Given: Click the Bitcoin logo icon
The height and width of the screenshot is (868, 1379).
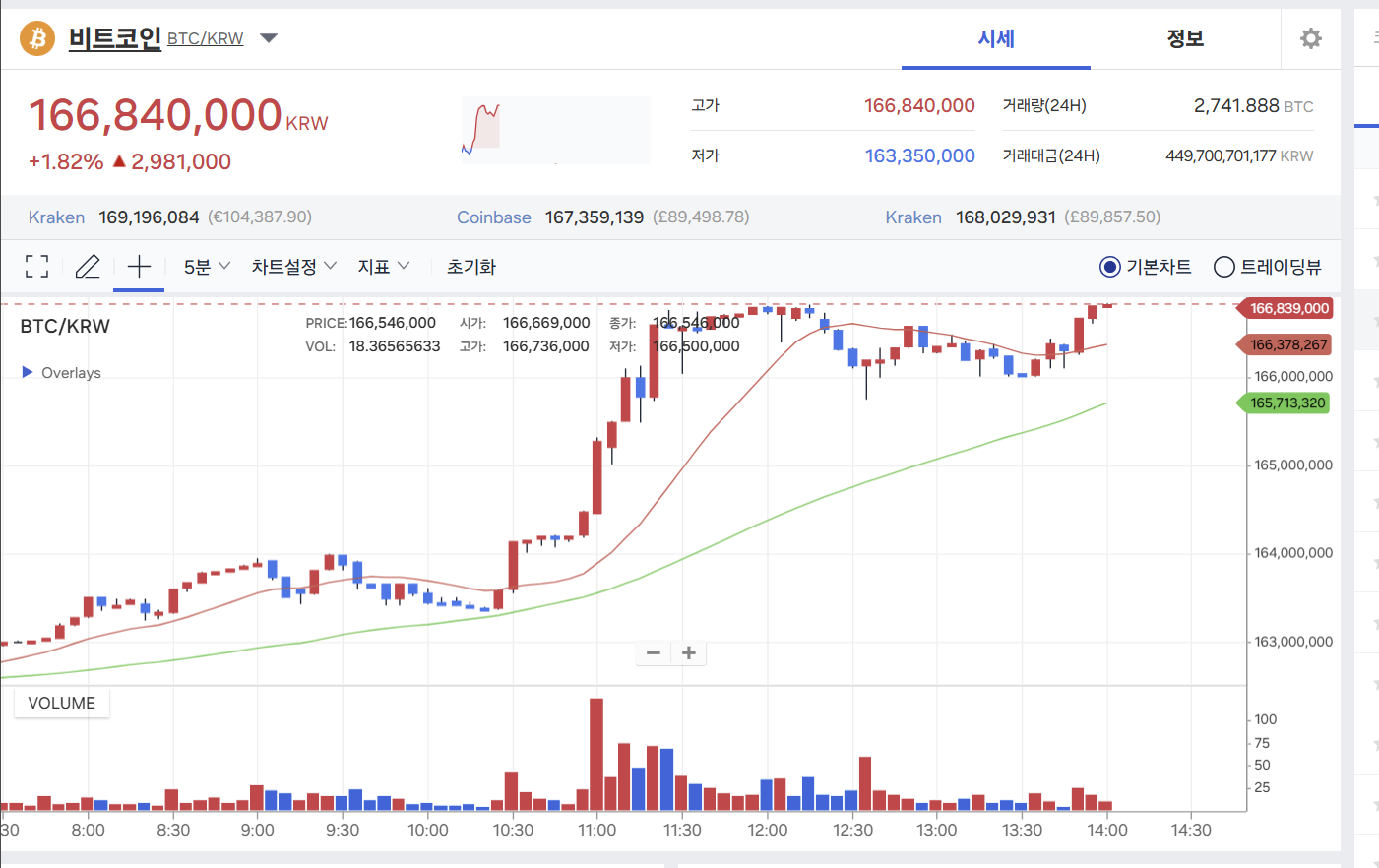Looking at the screenshot, I should pyautogui.click(x=37, y=38).
